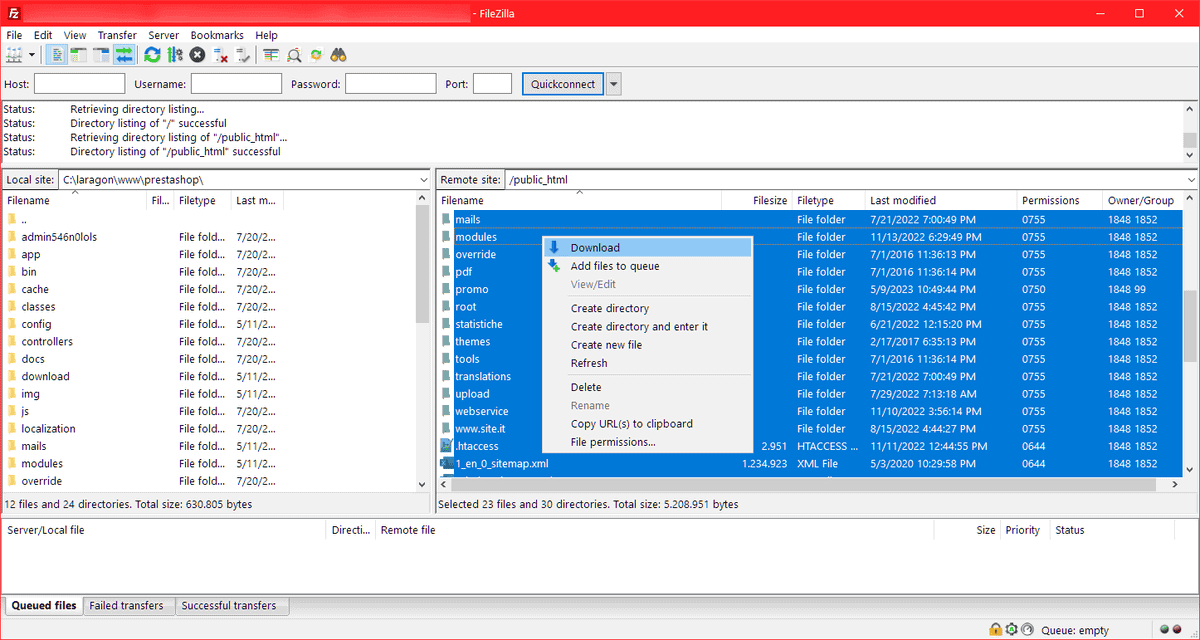This screenshot has width=1200, height=640.
Task: Open the Quickconnect history dropdown arrow
Action: [x=614, y=84]
